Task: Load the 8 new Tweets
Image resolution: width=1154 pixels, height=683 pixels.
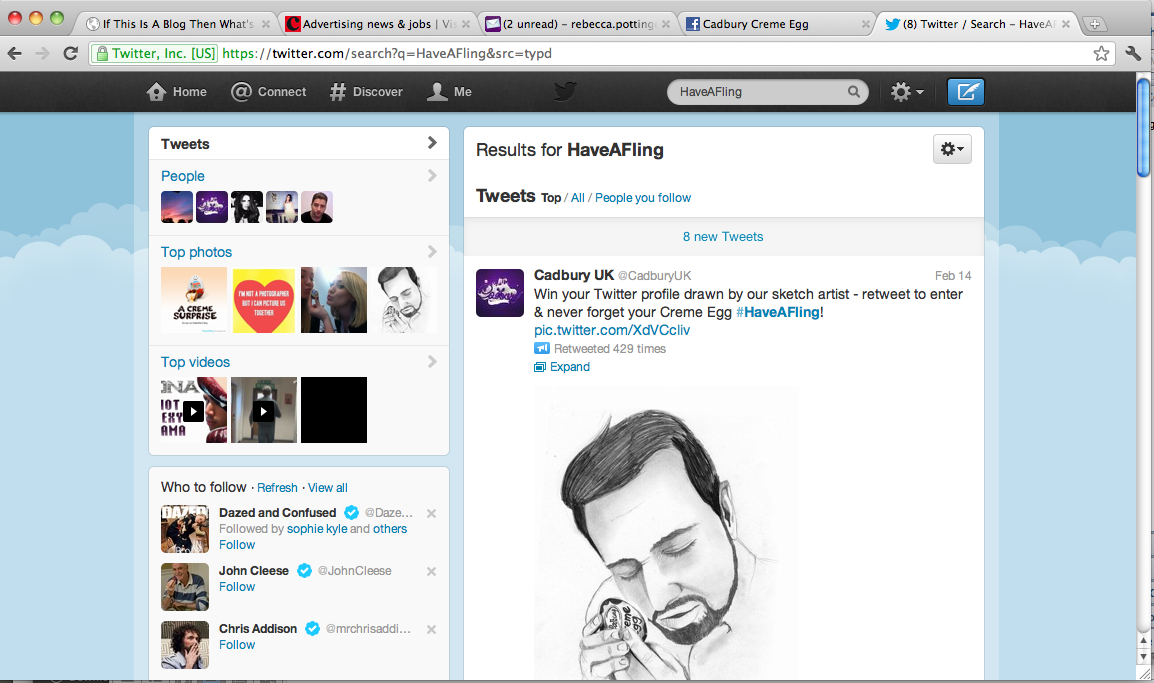Action: point(723,236)
